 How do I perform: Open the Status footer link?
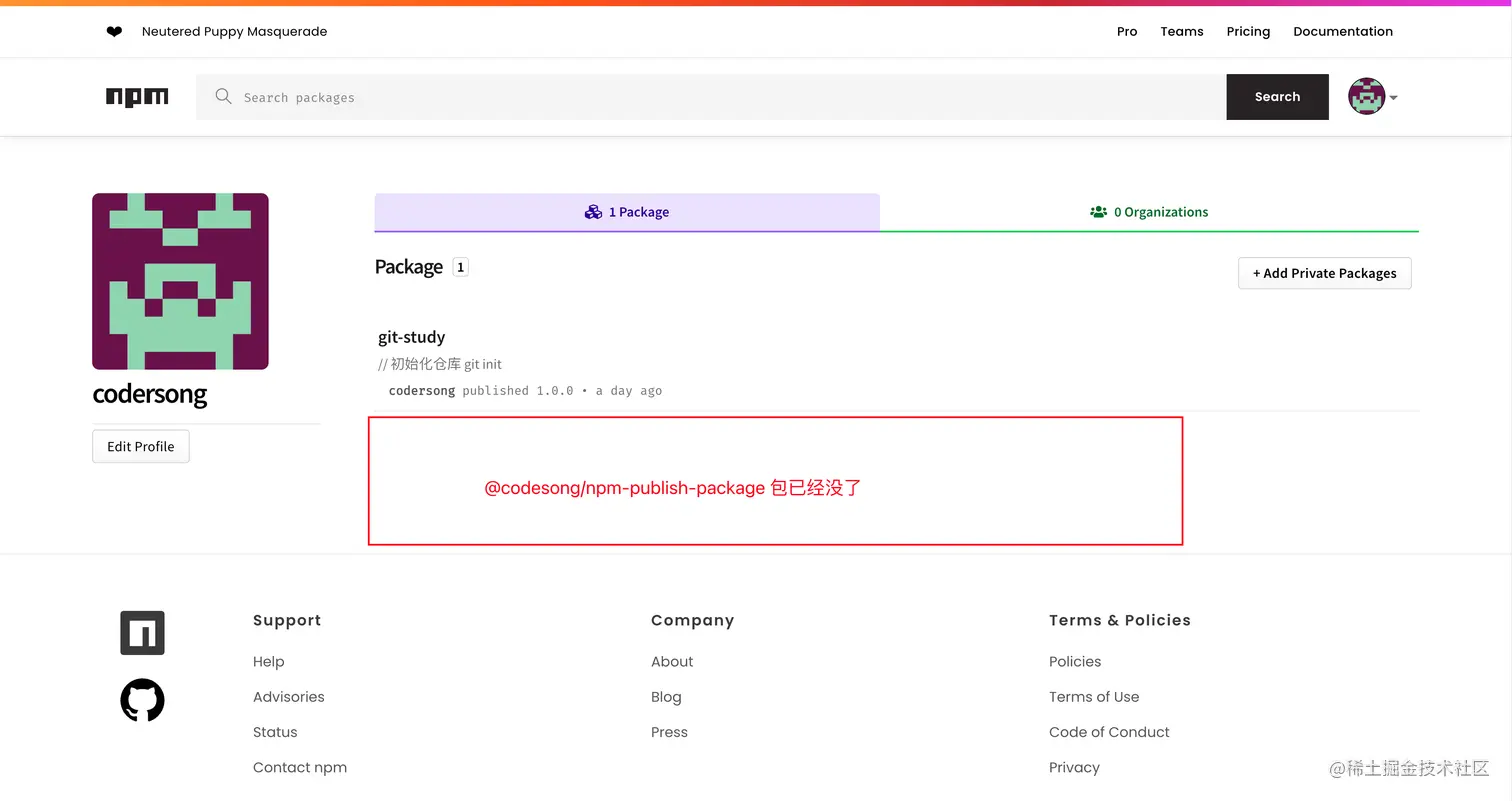pyautogui.click(x=275, y=732)
